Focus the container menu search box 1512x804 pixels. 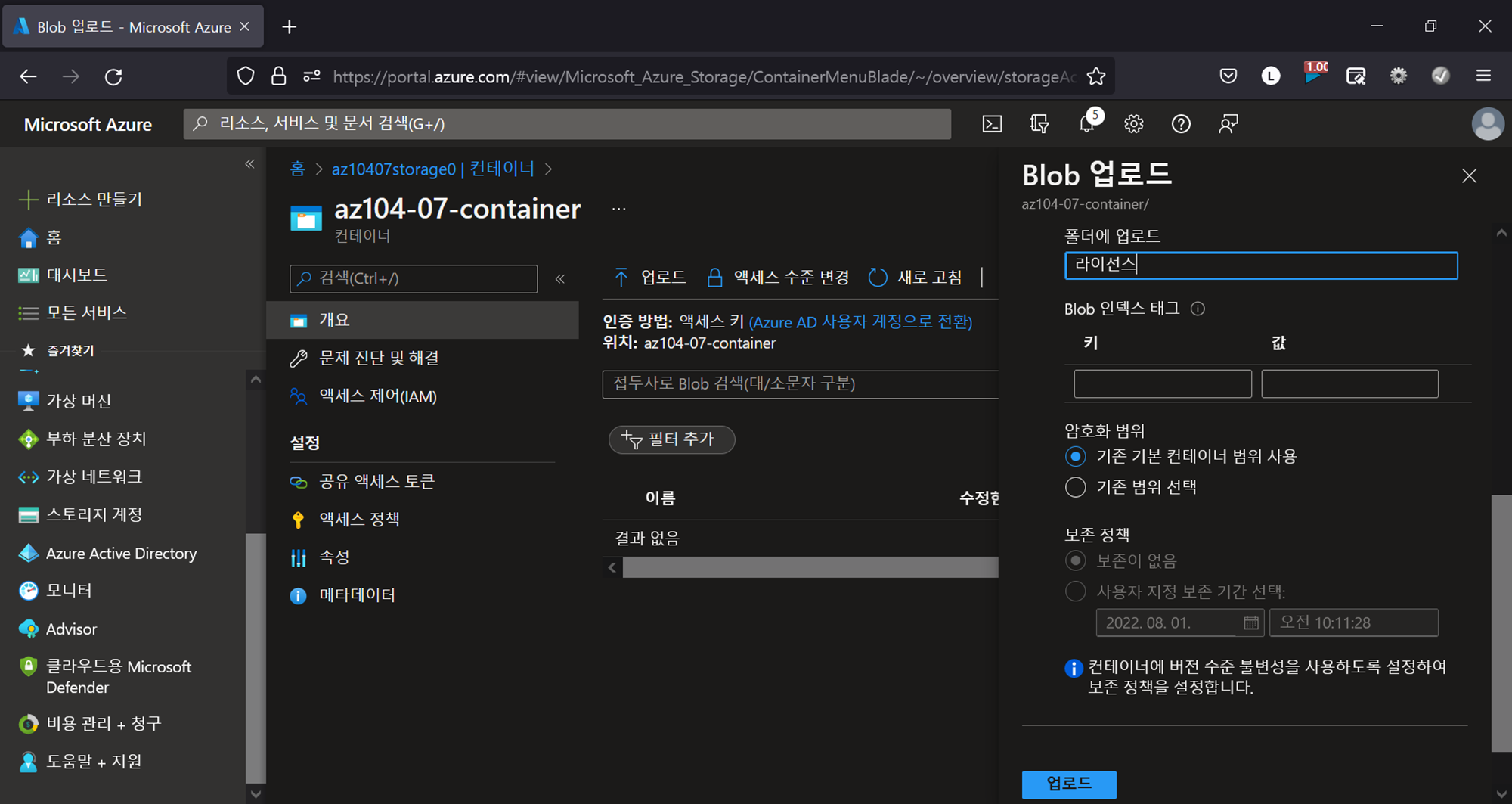[x=414, y=279]
